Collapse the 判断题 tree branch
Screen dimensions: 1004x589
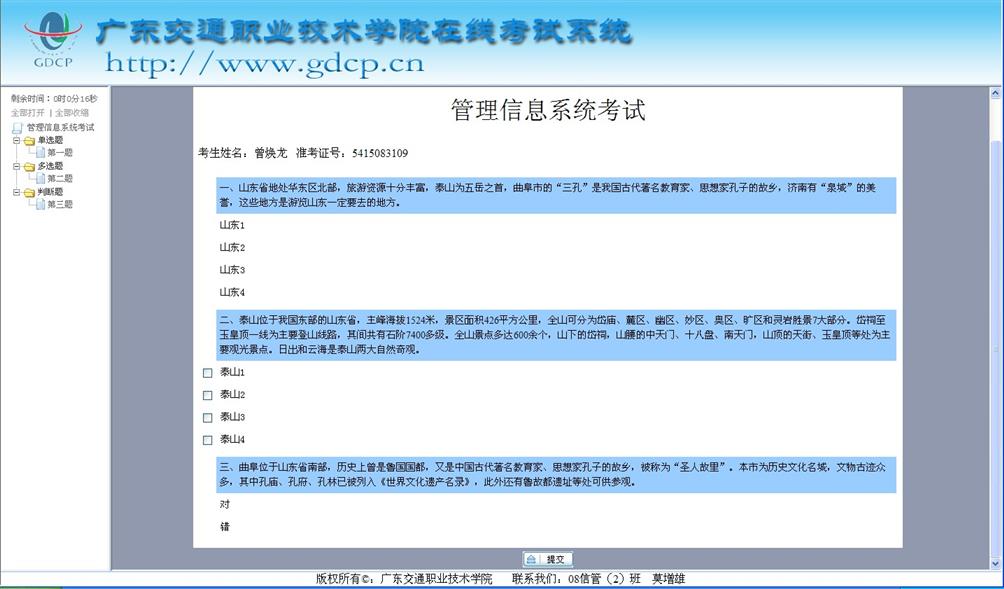(x=17, y=191)
